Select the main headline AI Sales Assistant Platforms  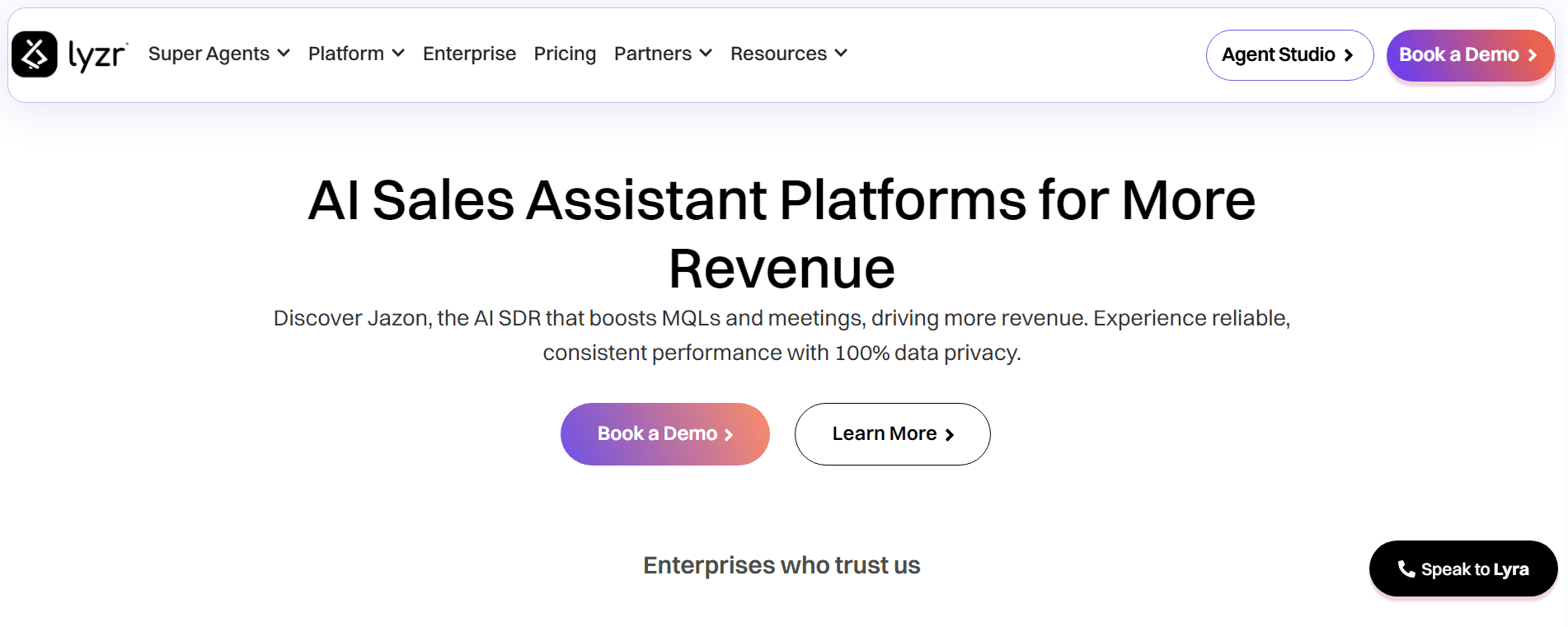[x=782, y=234]
